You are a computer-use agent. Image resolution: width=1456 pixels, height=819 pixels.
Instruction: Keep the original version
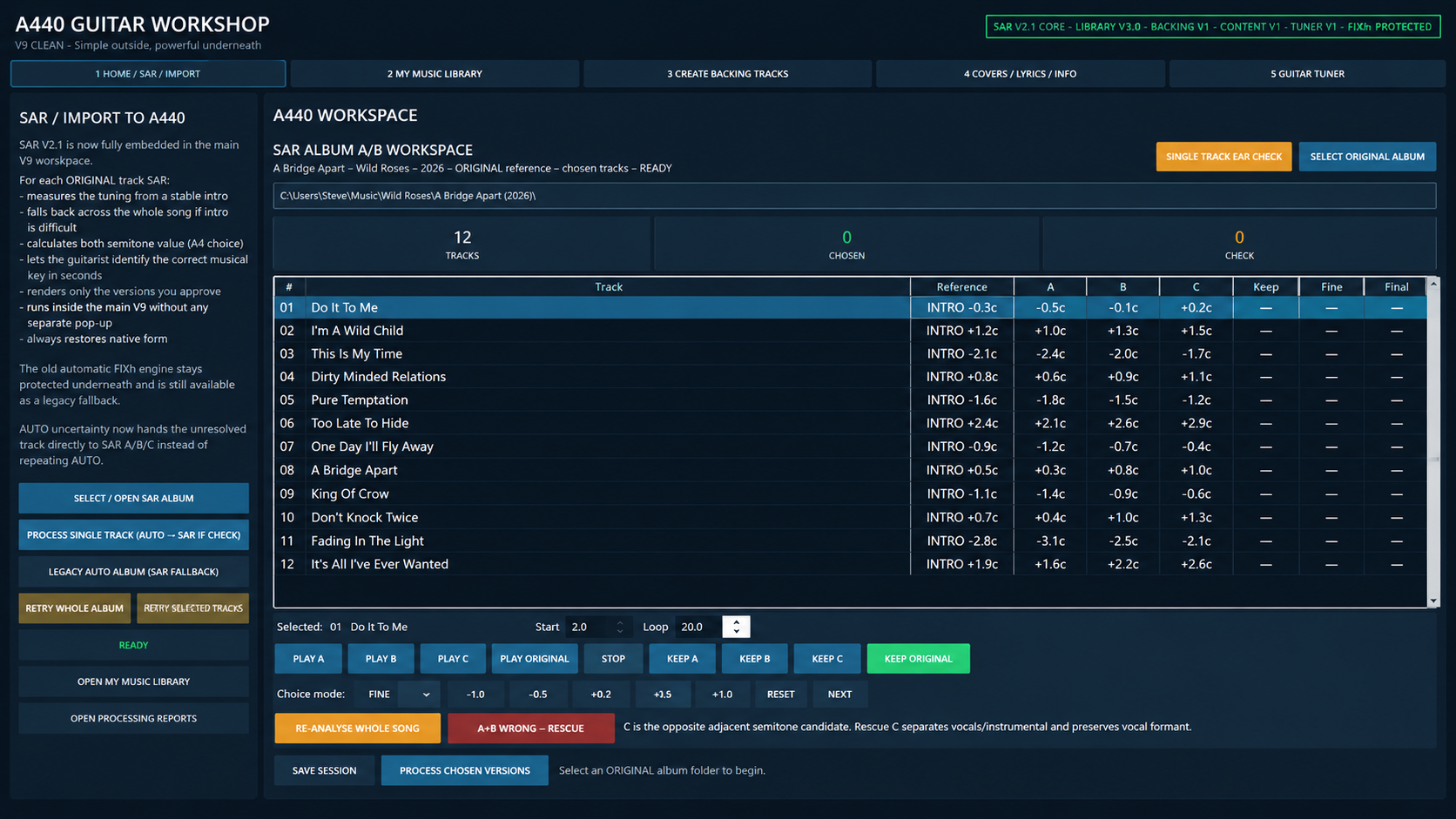point(918,659)
